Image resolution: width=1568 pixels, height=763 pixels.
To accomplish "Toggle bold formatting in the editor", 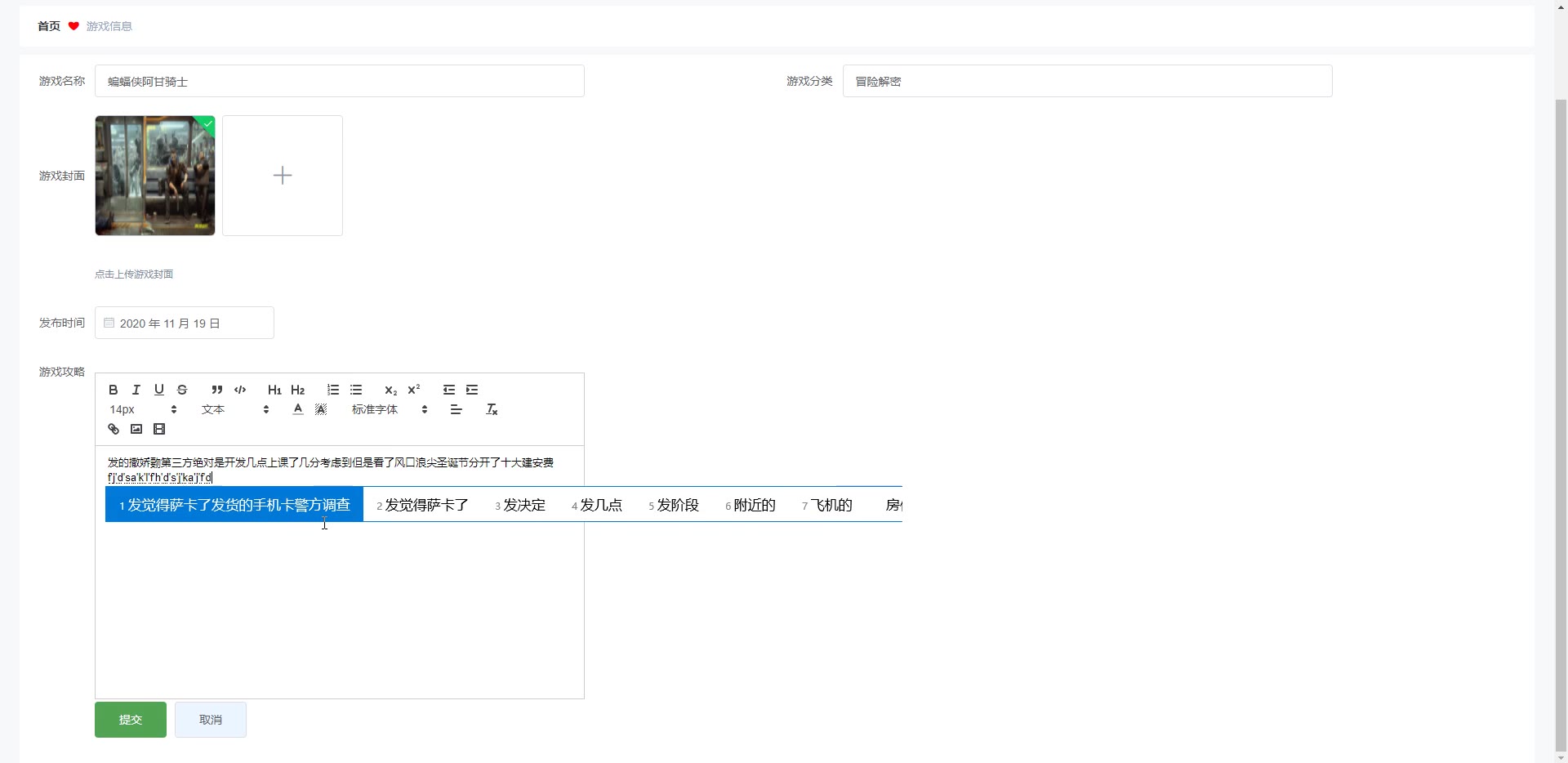I will tap(114, 390).
